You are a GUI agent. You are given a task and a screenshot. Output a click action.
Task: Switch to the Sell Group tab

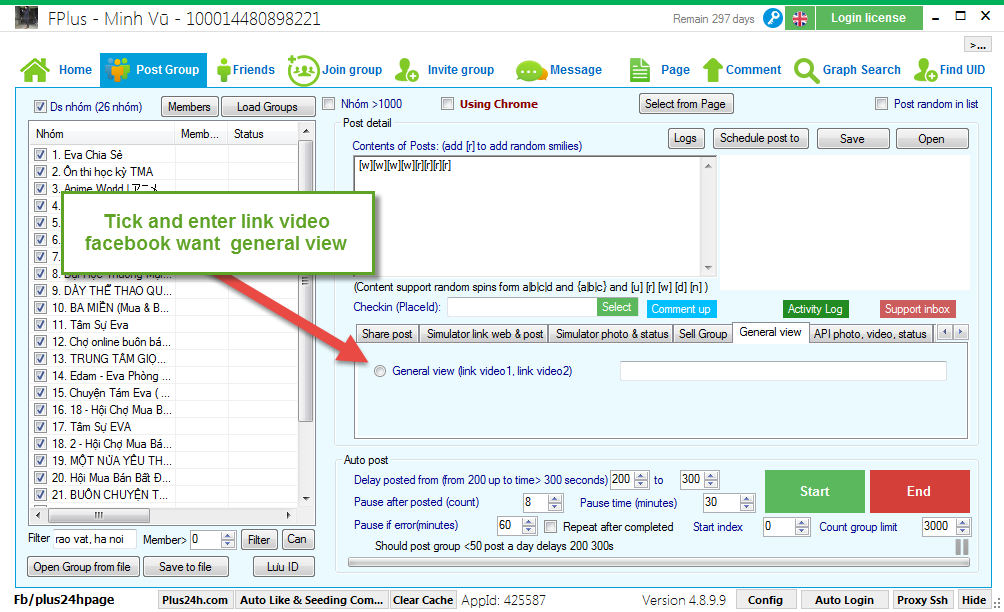703,334
